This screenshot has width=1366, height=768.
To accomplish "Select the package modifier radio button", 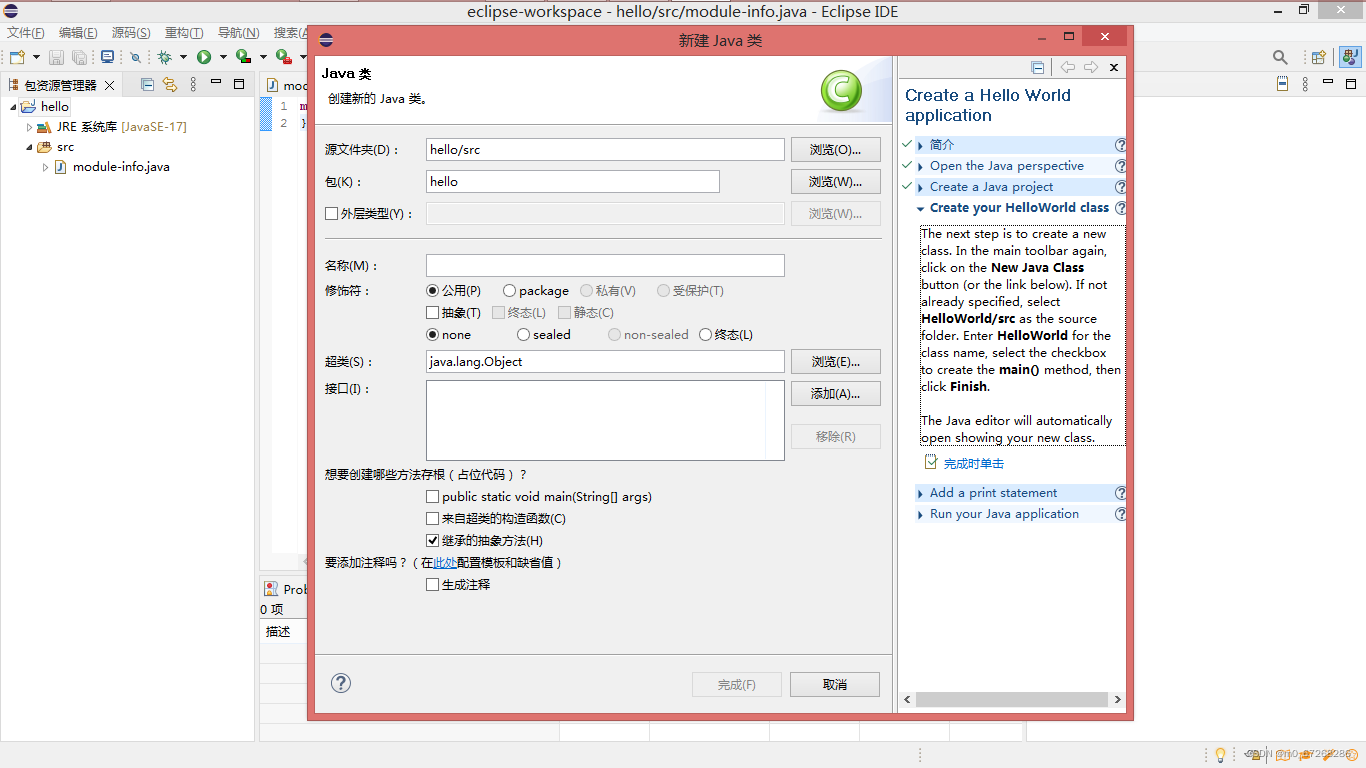I will click(x=510, y=291).
